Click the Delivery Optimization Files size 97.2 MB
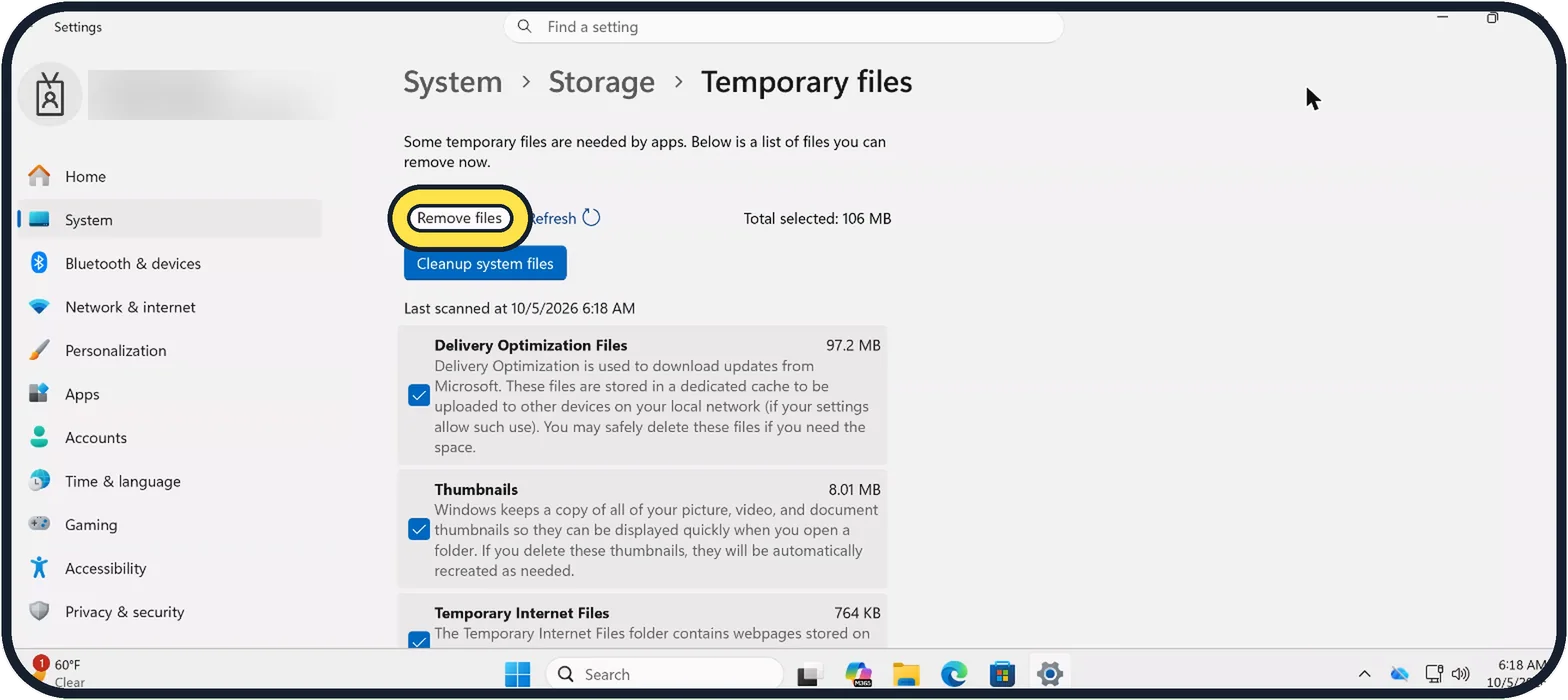The height and width of the screenshot is (700, 1568). coord(853,345)
